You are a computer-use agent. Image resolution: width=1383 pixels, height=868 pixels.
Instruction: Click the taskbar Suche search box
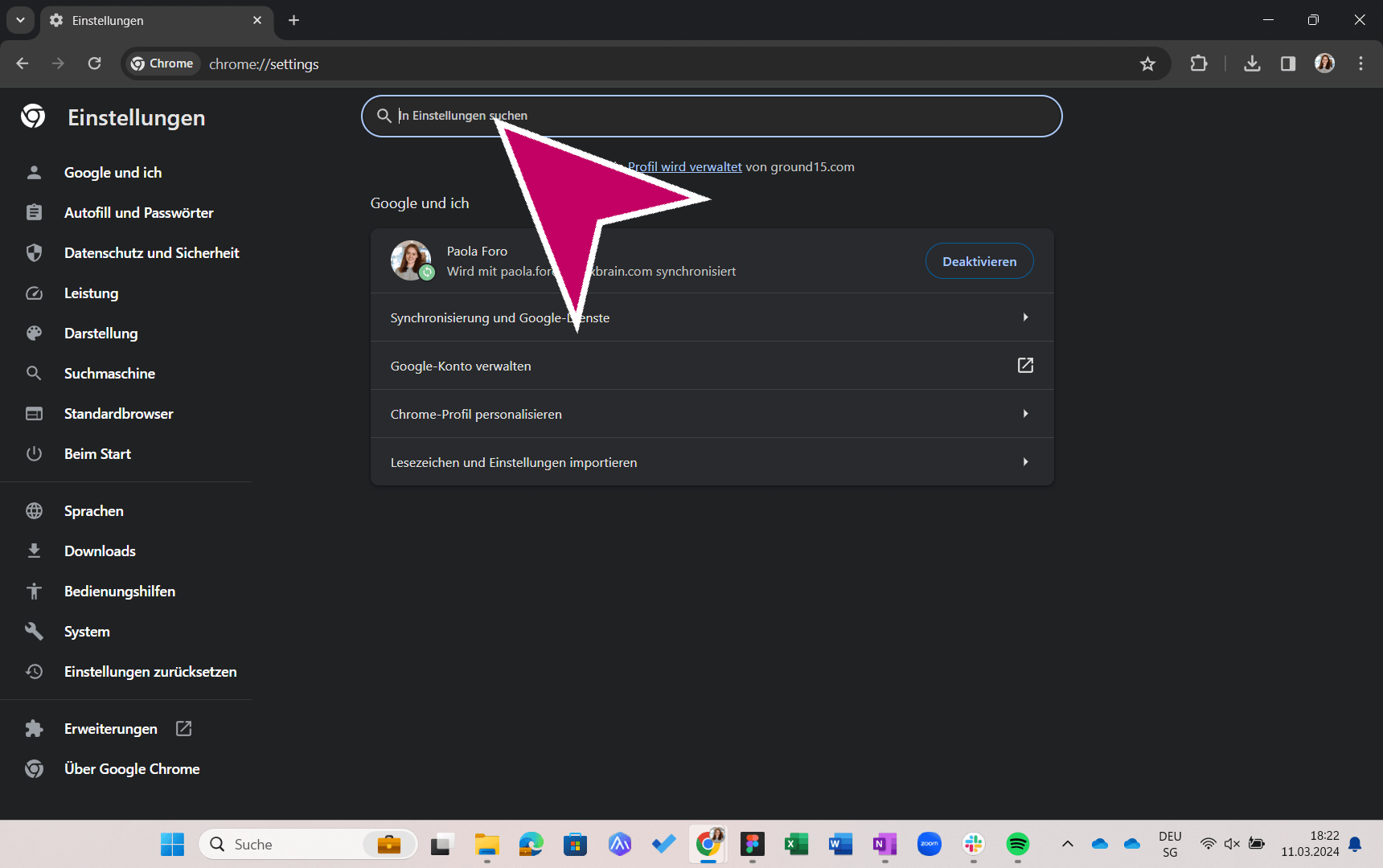(x=308, y=844)
